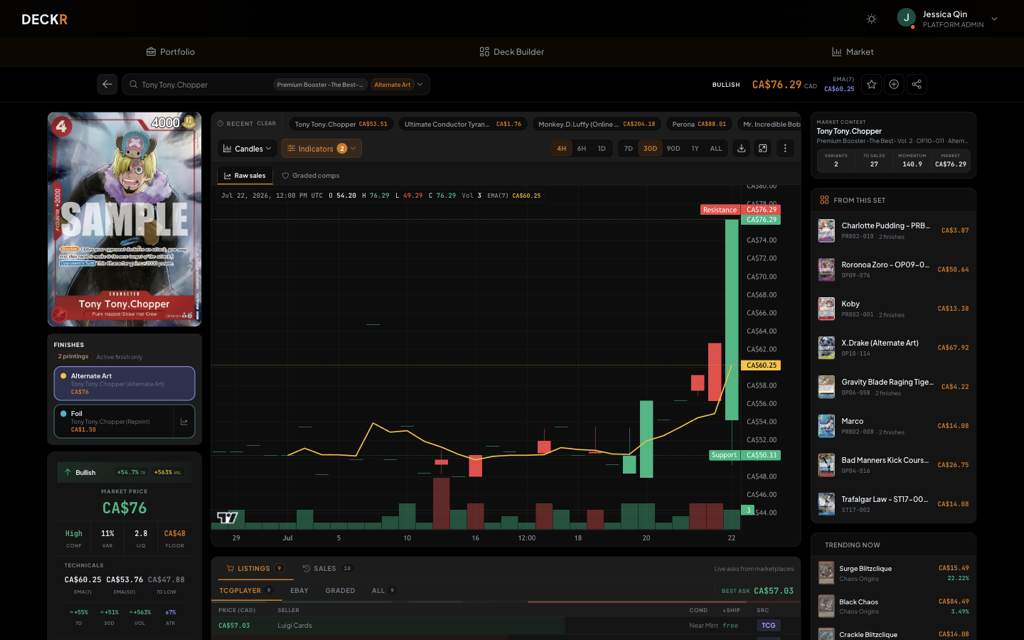
Task: Click the EMA CA$60.25 price tag
Action: click(x=761, y=365)
